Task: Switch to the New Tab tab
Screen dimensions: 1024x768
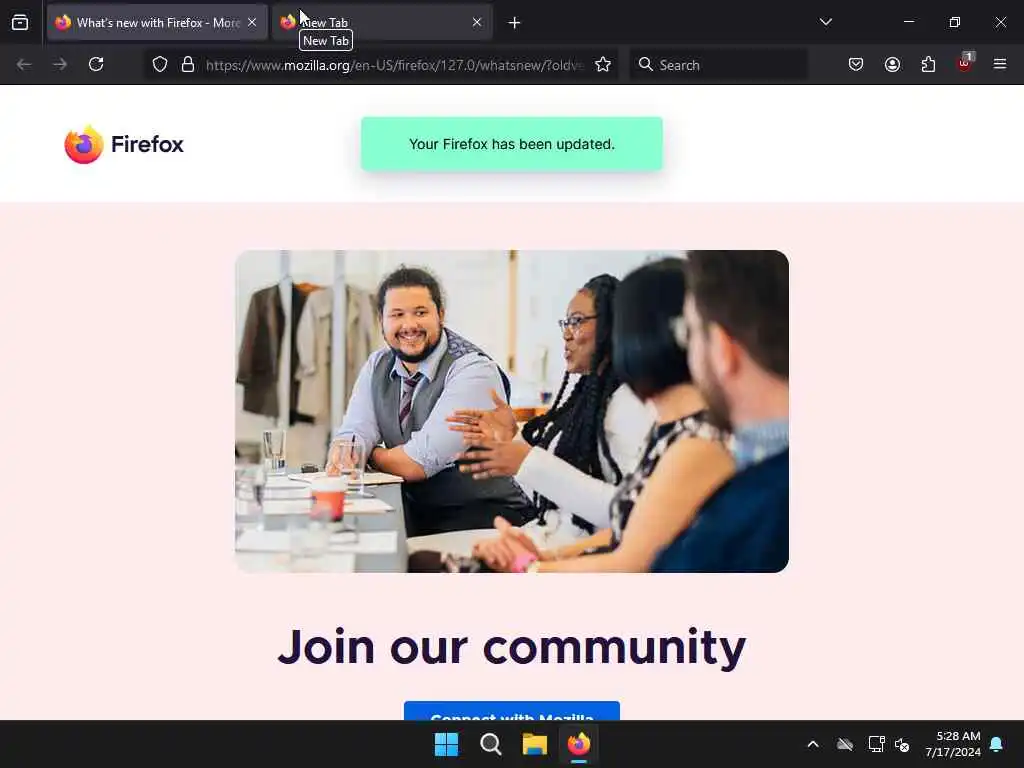Action: 382,23
